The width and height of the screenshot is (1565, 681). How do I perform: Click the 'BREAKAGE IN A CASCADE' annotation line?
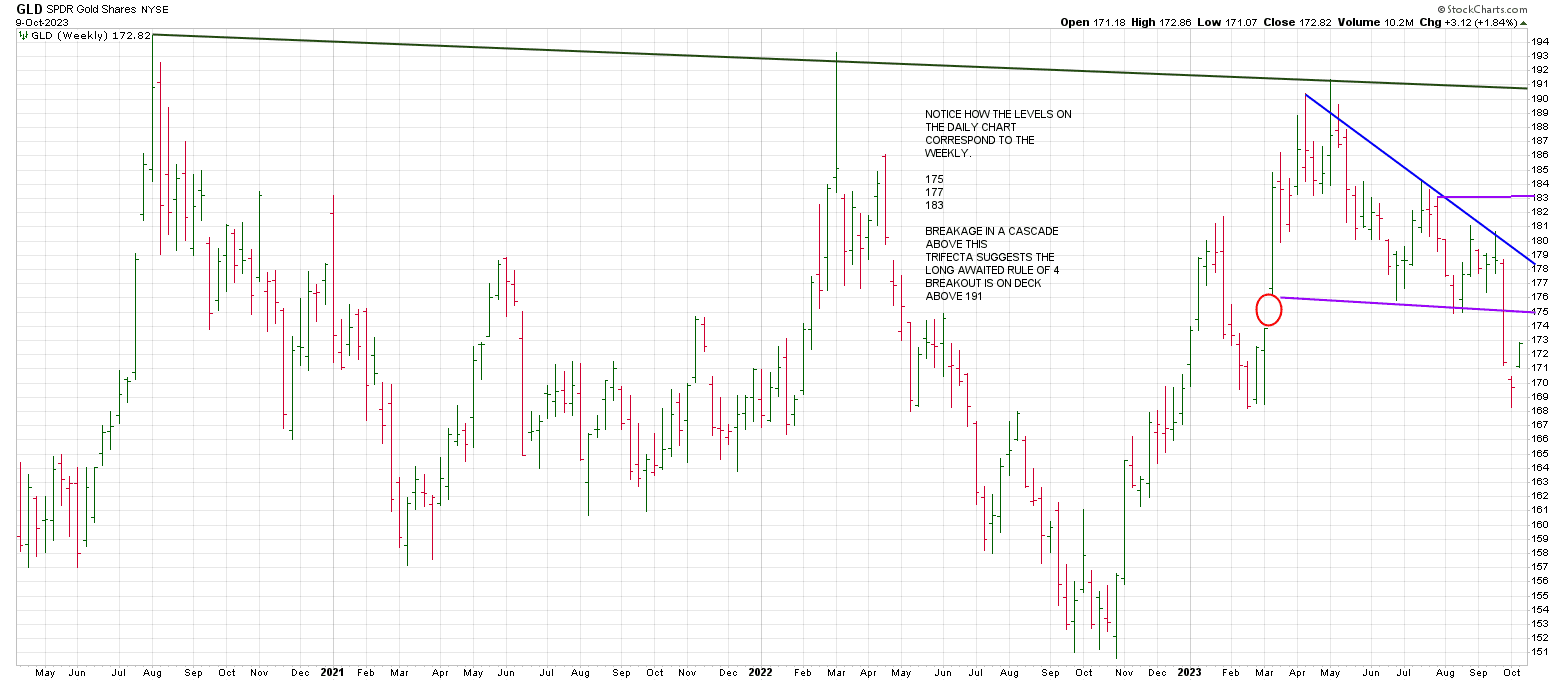(991, 231)
